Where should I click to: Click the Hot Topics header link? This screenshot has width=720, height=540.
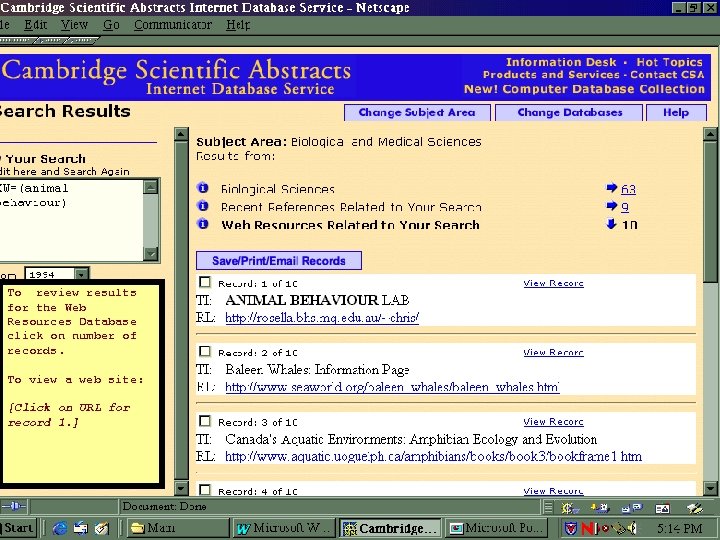(x=669, y=62)
